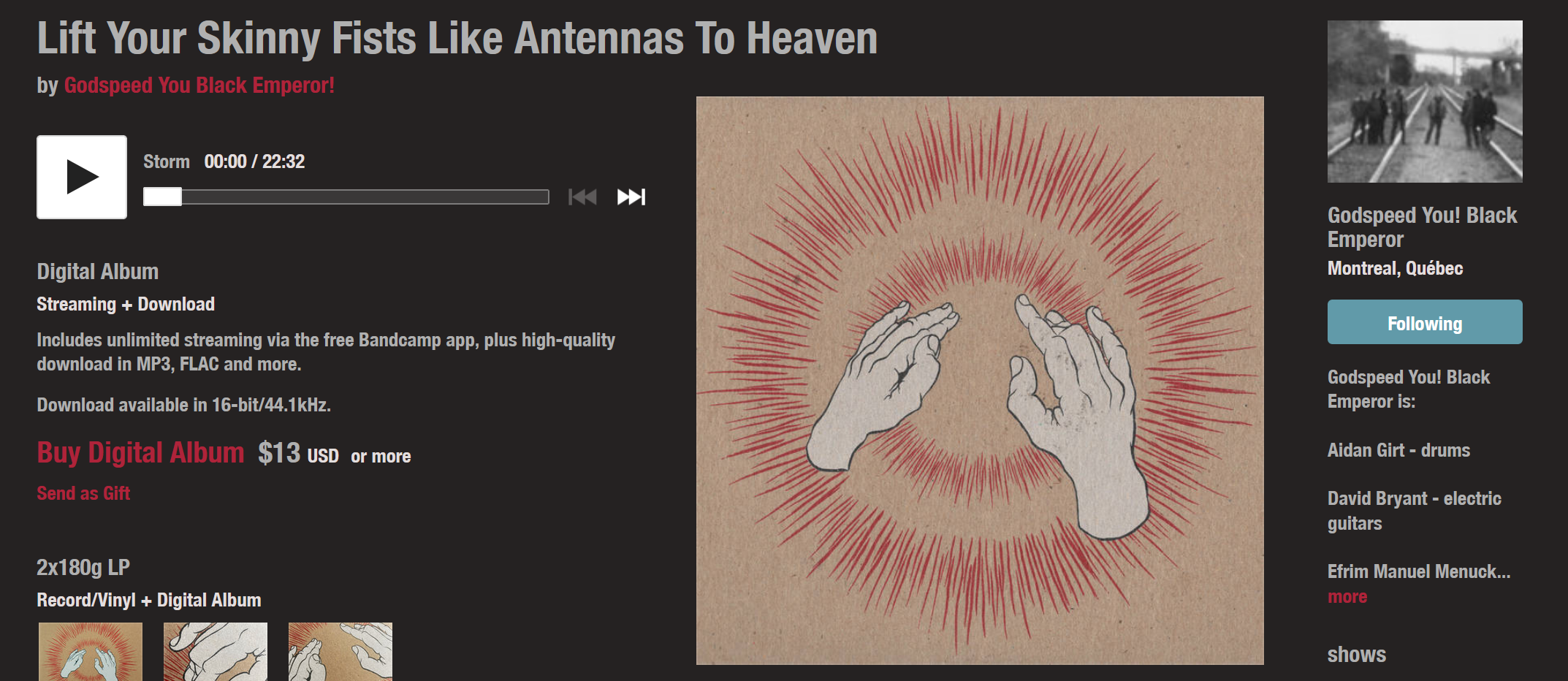Select Send as Gift
Screen dimensions: 1568x681
click(x=83, y=493)
